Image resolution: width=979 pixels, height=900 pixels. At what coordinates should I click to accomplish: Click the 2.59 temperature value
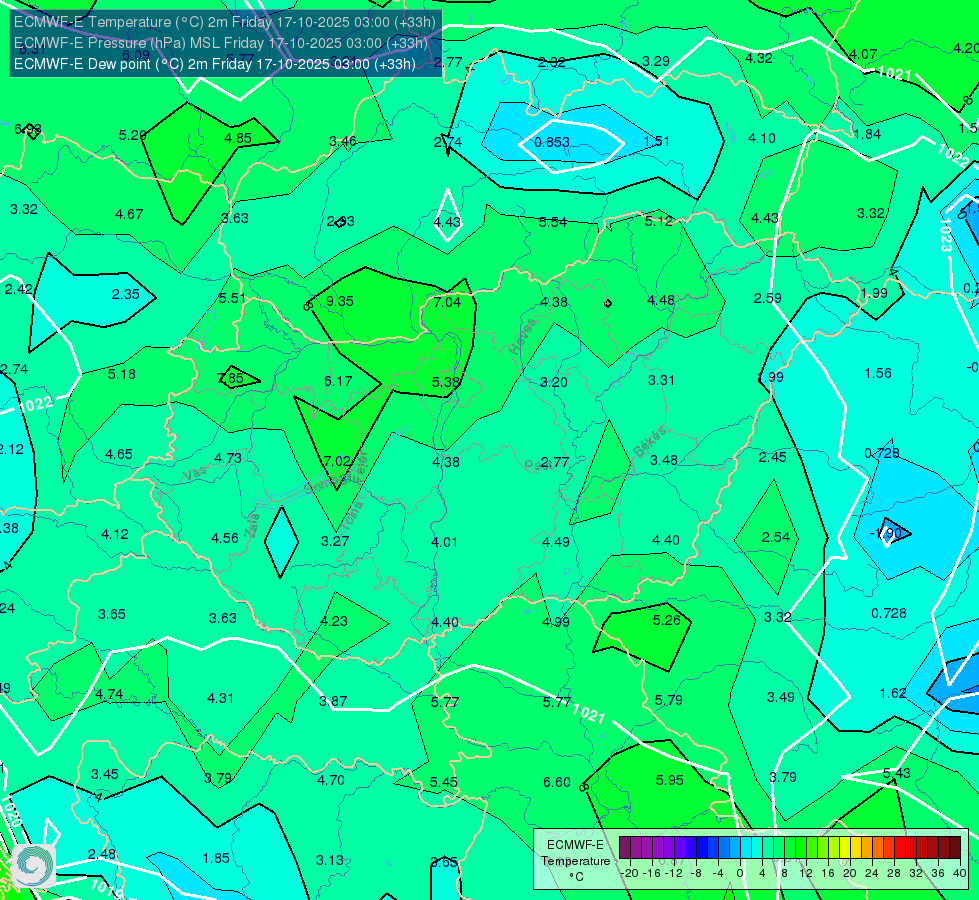point(767,299)
